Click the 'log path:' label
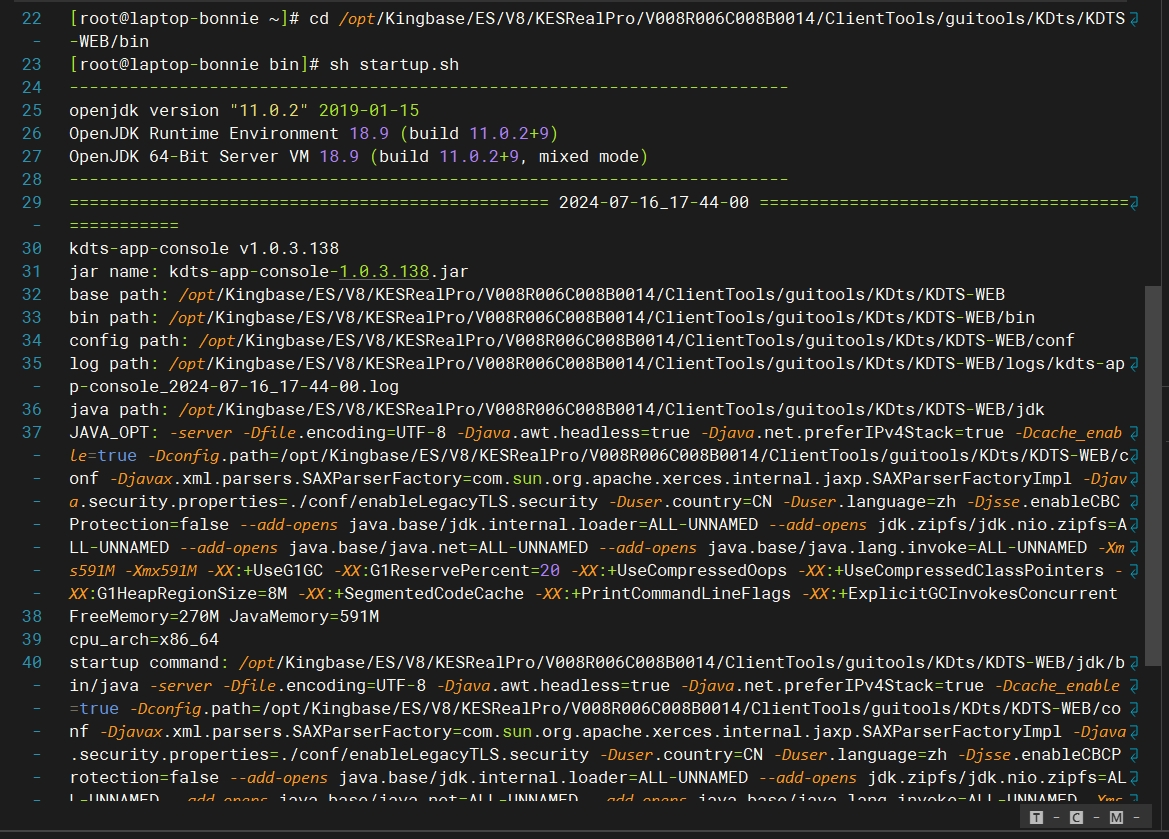Screen dimensions: 1169x839 (114, 364)
